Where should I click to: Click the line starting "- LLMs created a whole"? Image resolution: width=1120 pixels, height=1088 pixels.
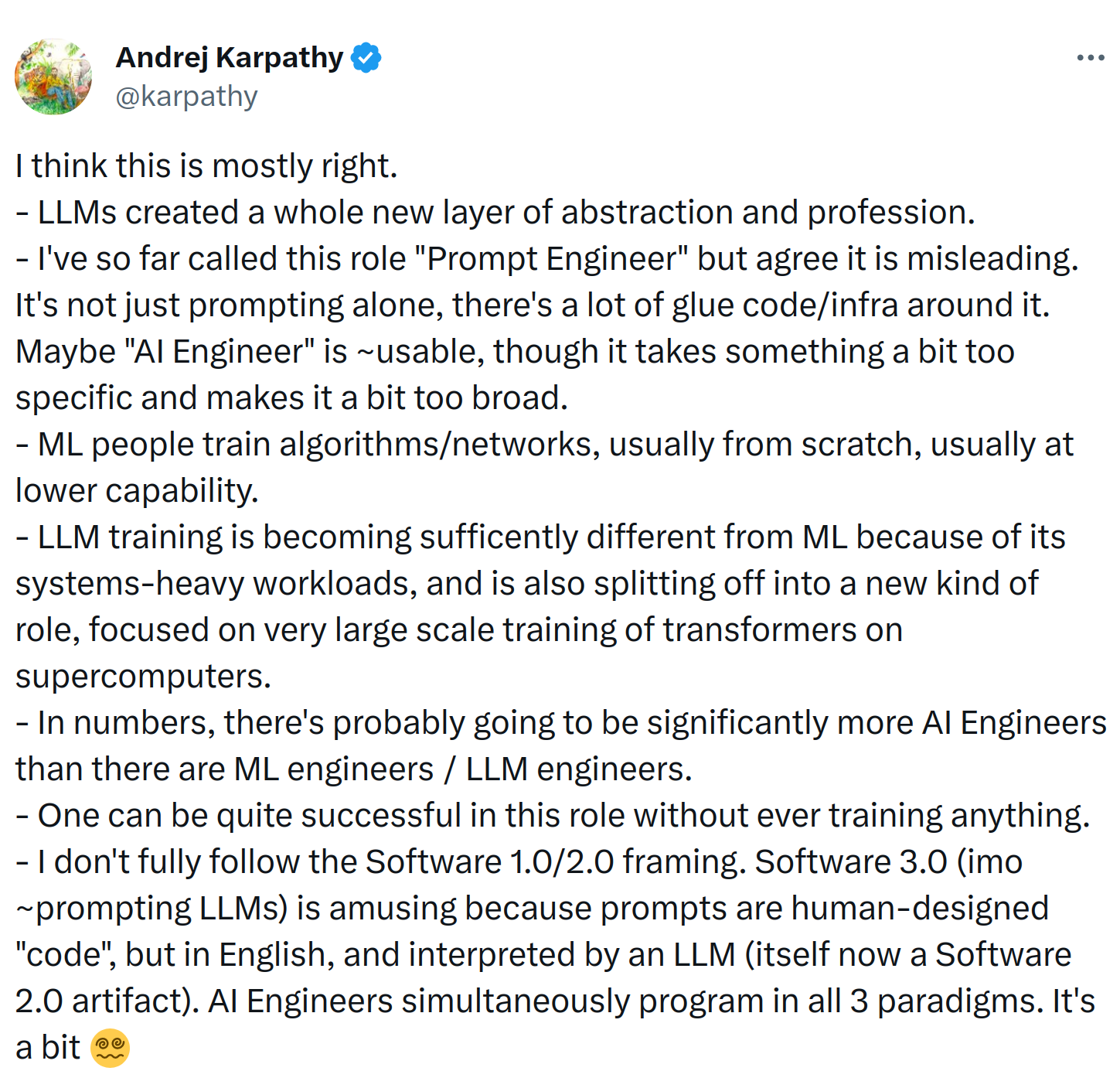coord(495,213)
